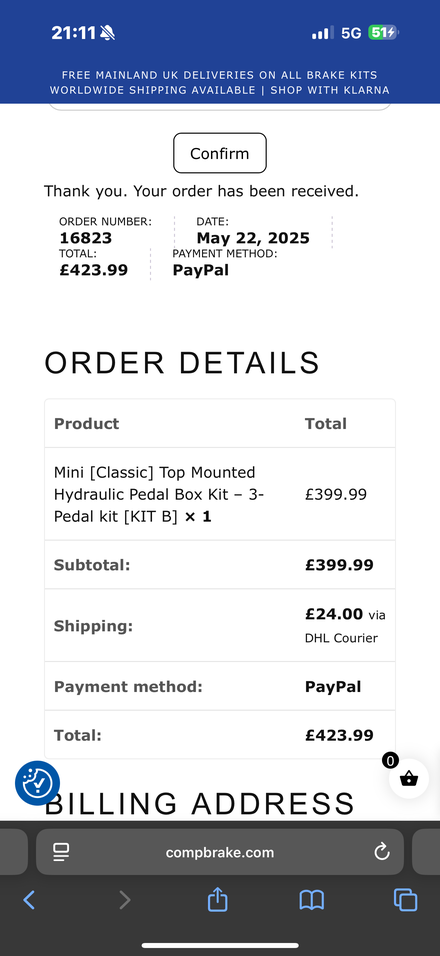The image size is (440, 956).
Task: Open the page format menu icon
Action: [61, 852]
